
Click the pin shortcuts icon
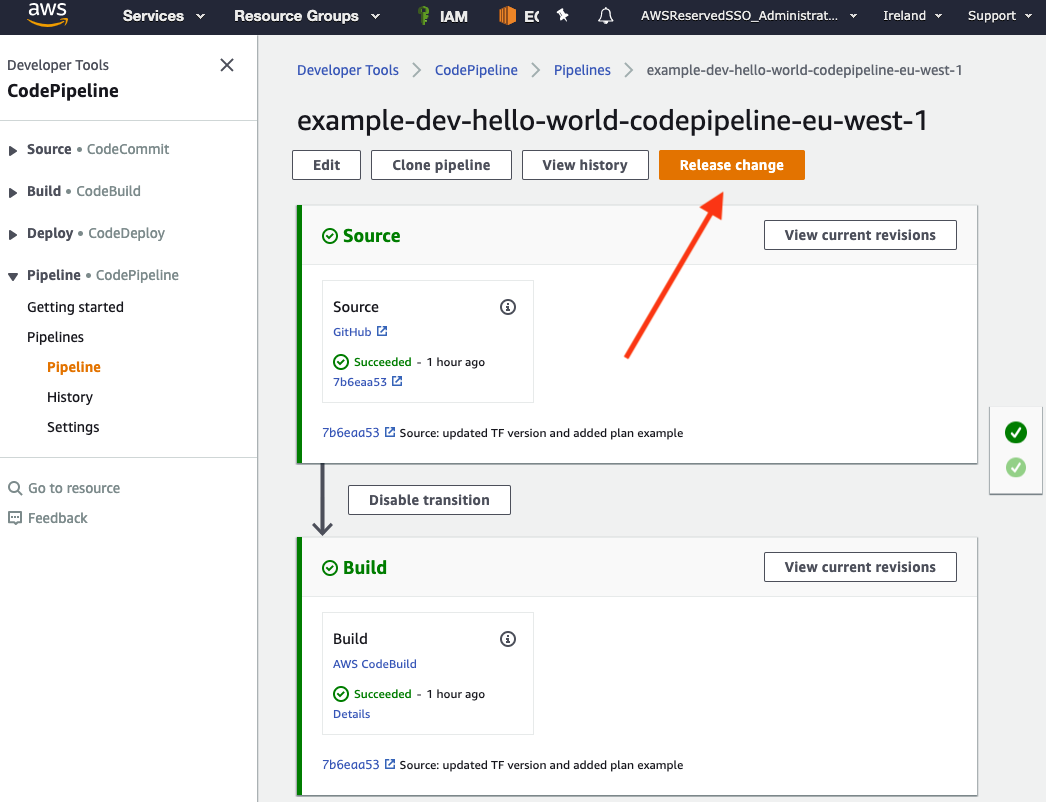(563, 15)
